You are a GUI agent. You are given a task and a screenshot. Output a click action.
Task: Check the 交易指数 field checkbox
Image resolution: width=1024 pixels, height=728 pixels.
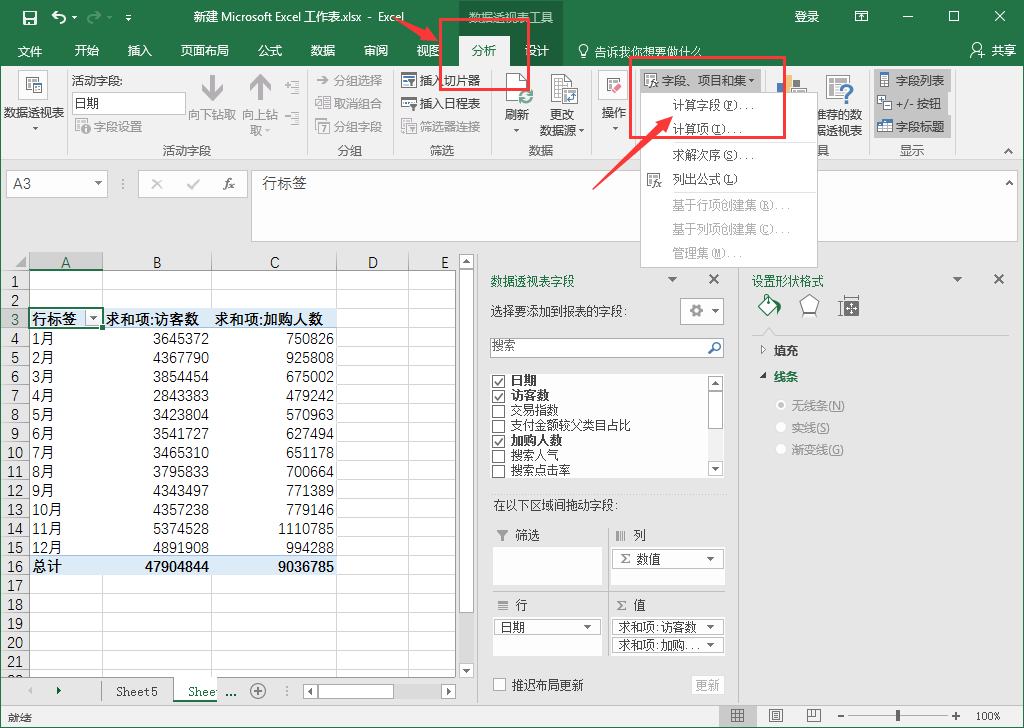(499, 411)
